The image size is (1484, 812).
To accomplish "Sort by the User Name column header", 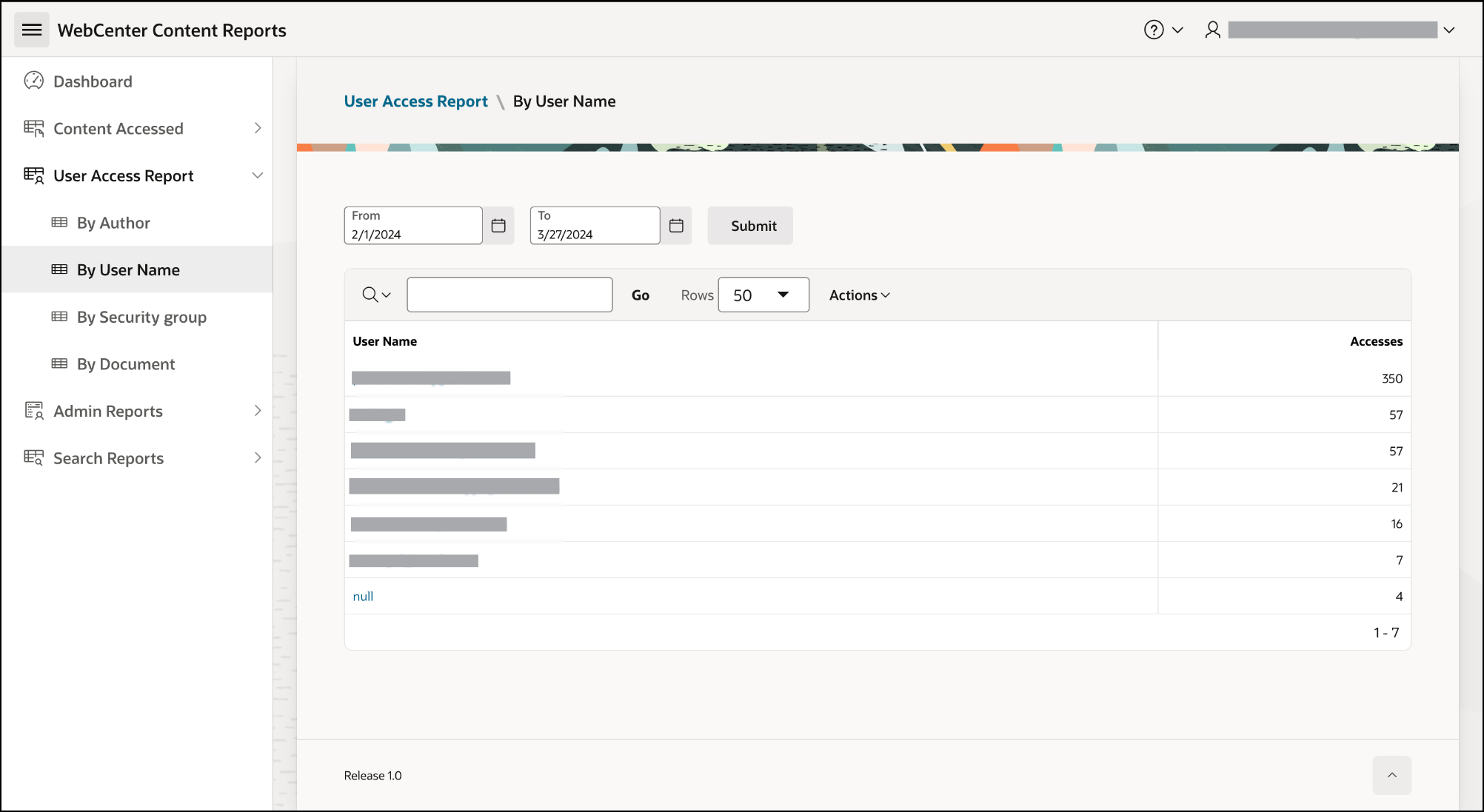I will pos(384,341).
